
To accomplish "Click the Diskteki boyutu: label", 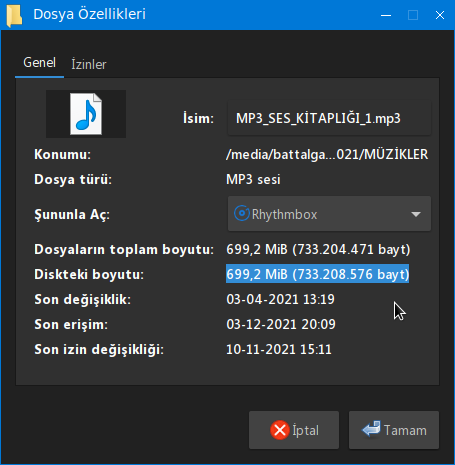I will (89, 274).
